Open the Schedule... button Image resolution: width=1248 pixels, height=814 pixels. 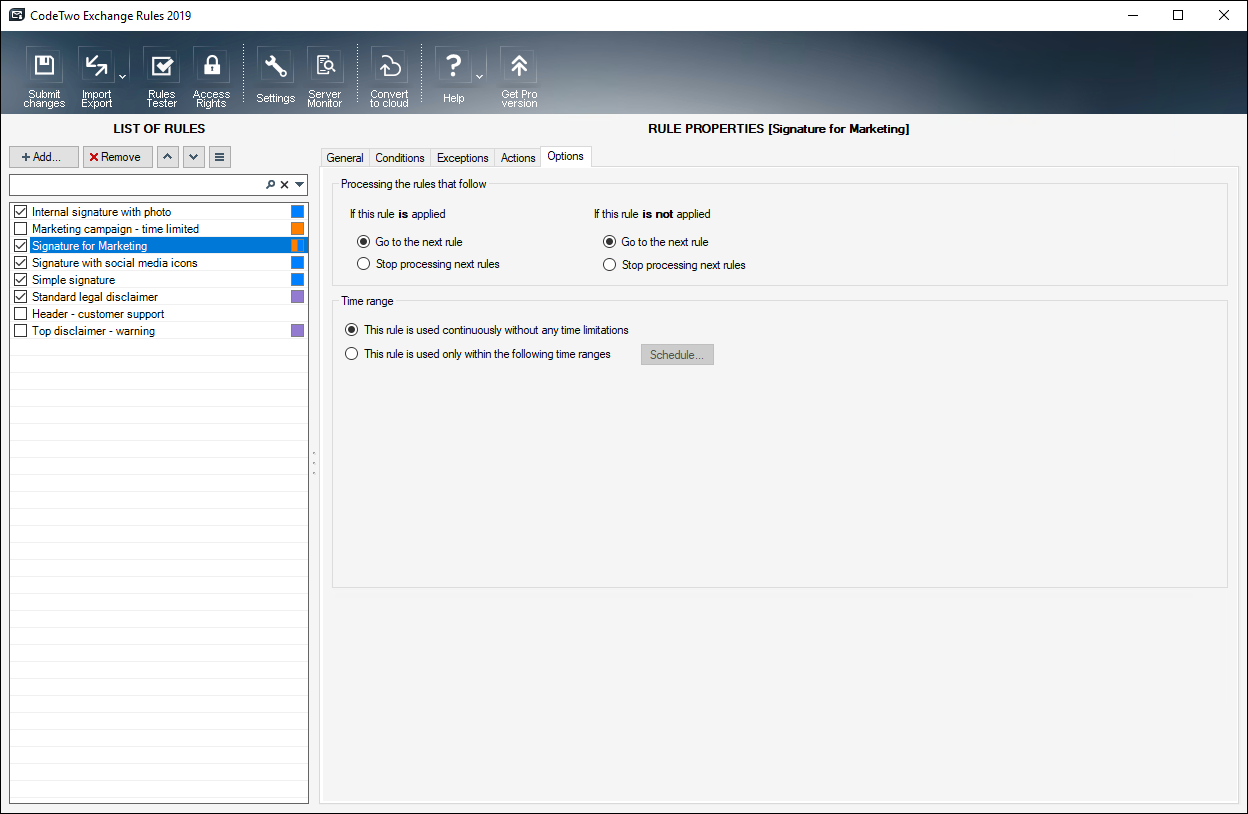677,355
